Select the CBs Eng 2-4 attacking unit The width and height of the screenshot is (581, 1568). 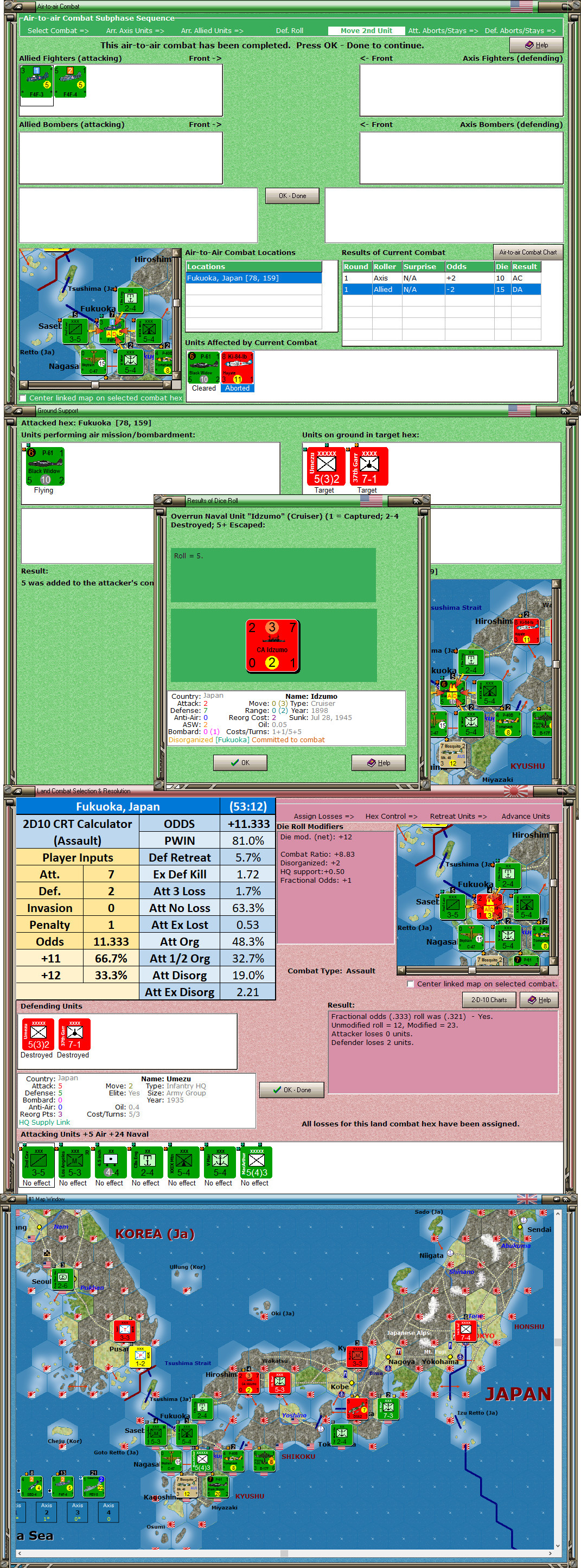click(147, 1162)
